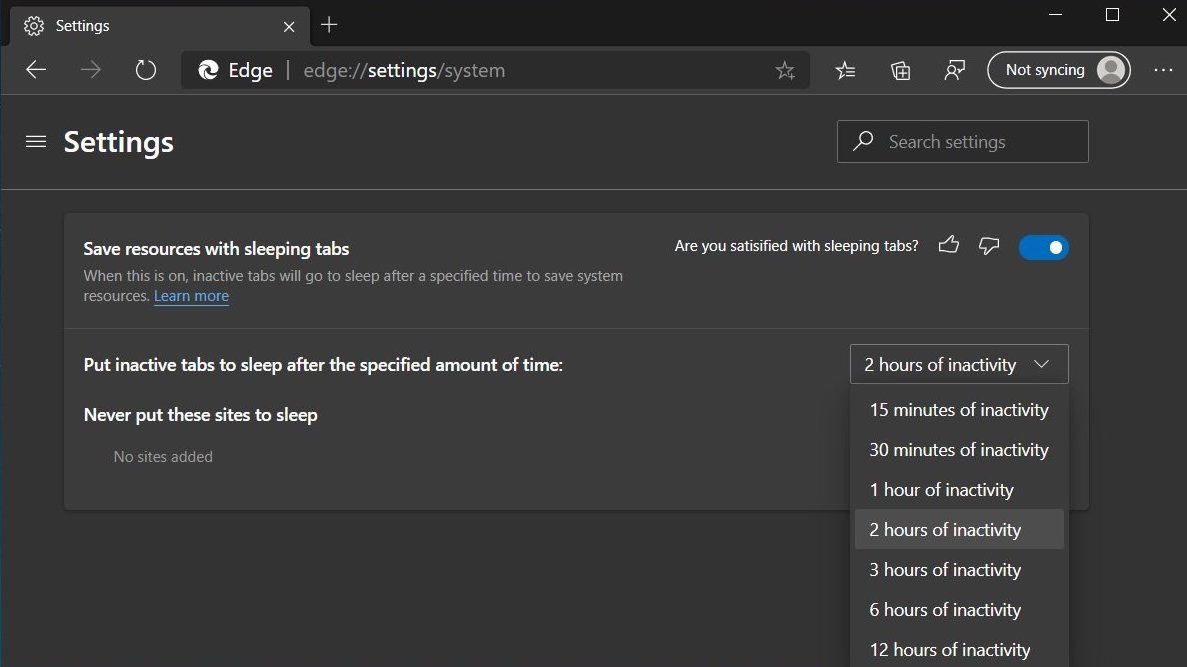Choose 15 minutes of inactivity

coord(959,410)
